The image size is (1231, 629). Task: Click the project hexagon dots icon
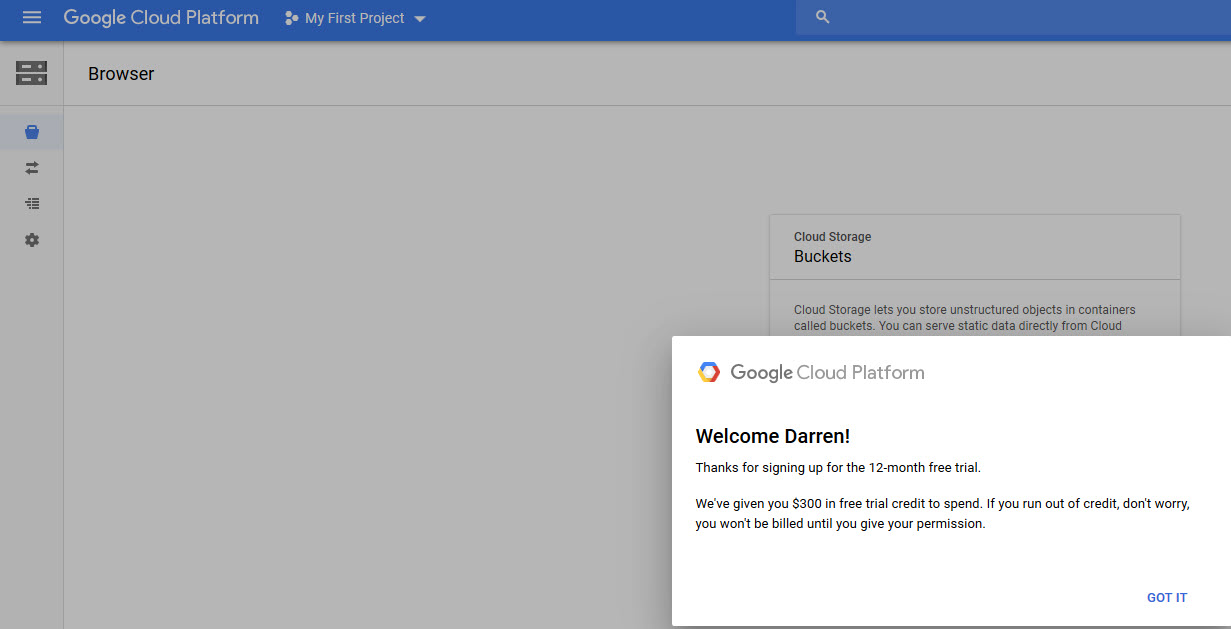pos(292,18)
